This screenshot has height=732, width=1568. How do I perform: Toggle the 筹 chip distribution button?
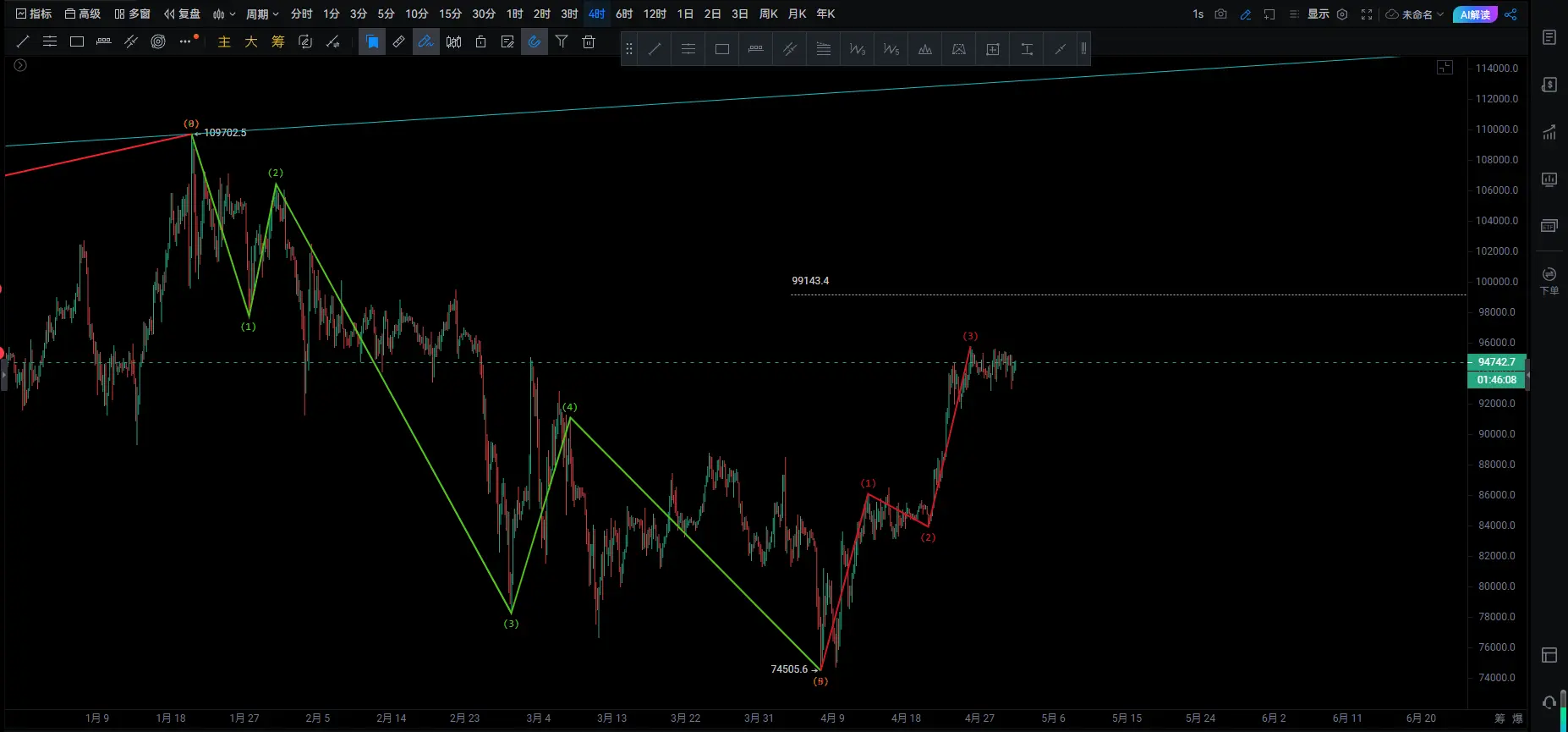coord(278,41)
